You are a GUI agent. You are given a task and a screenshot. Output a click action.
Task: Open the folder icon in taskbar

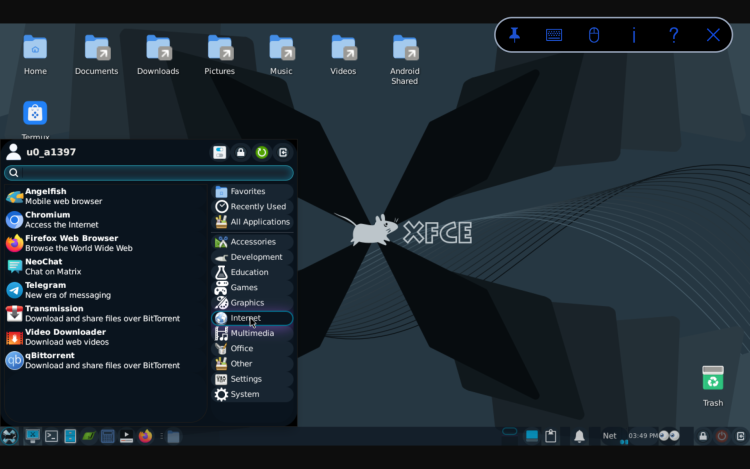click(174, 436)
